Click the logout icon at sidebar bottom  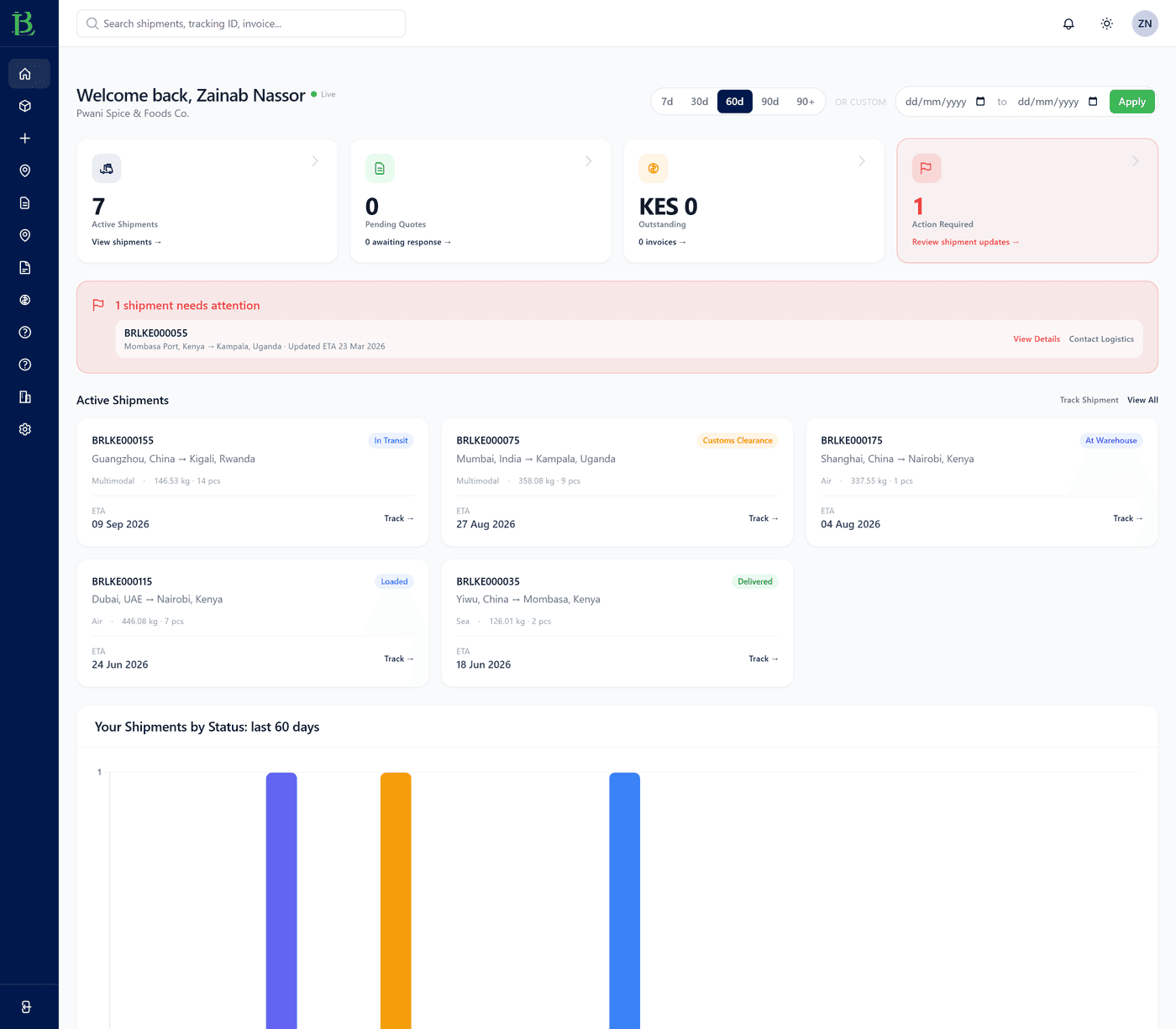click(x=26, y=1007)
